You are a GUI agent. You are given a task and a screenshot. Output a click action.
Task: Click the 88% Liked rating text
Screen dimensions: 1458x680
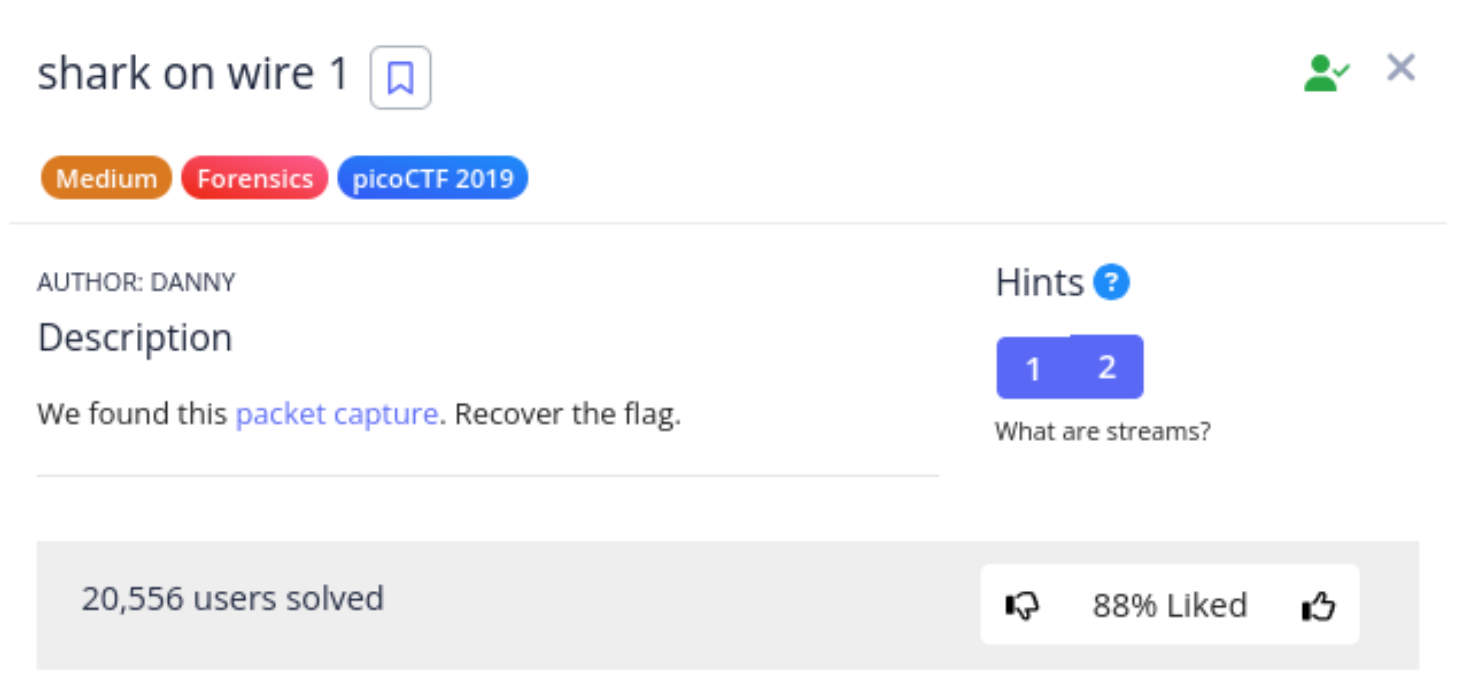tap(1169, 605)
